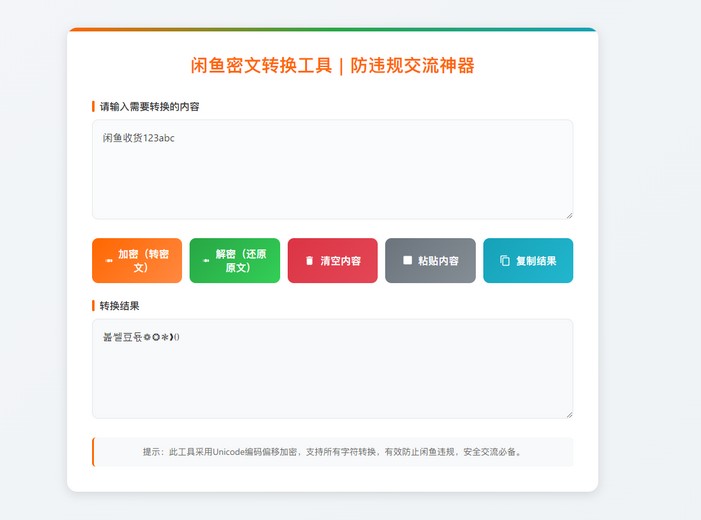701x520 pixels.
Task: Clear all content with 清空内容
Action: [332, 261]
